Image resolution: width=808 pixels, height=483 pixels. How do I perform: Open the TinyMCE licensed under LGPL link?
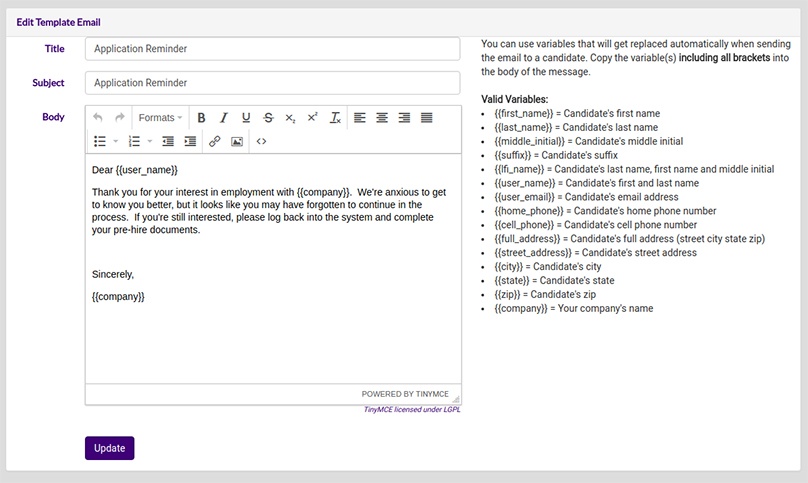(412, 409)
